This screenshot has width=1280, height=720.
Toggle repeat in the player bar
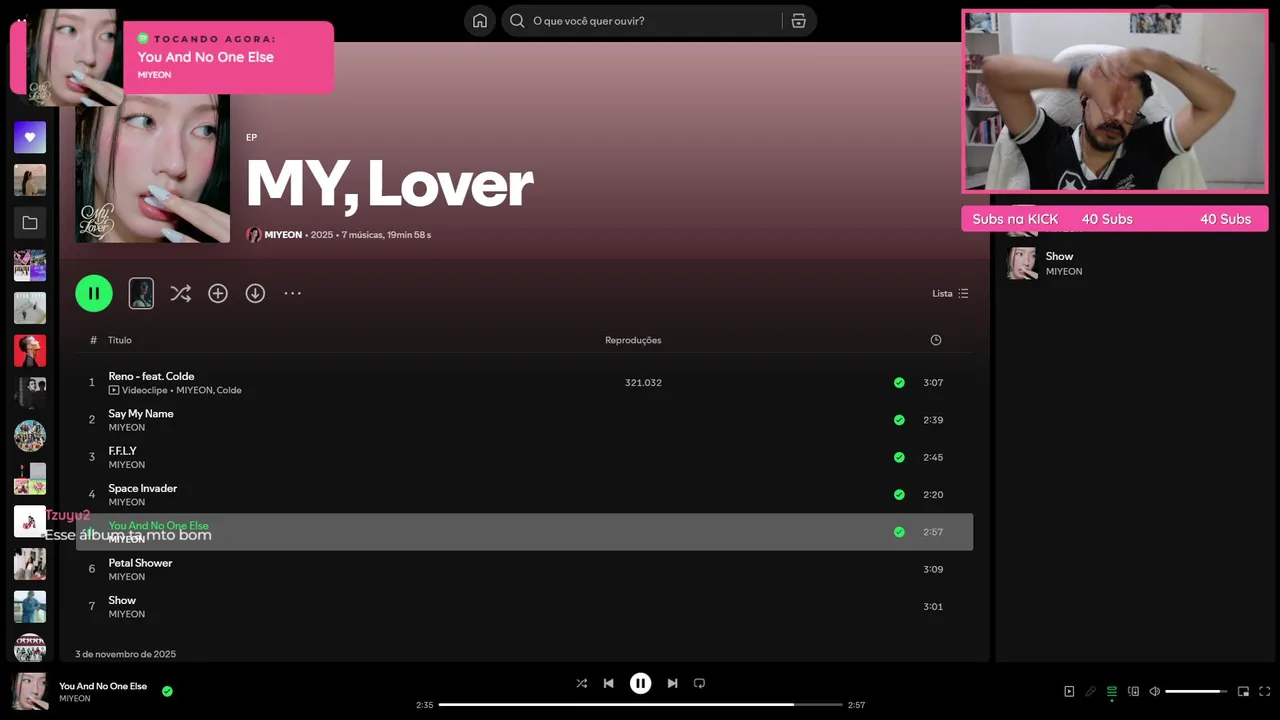coord(699,683)
